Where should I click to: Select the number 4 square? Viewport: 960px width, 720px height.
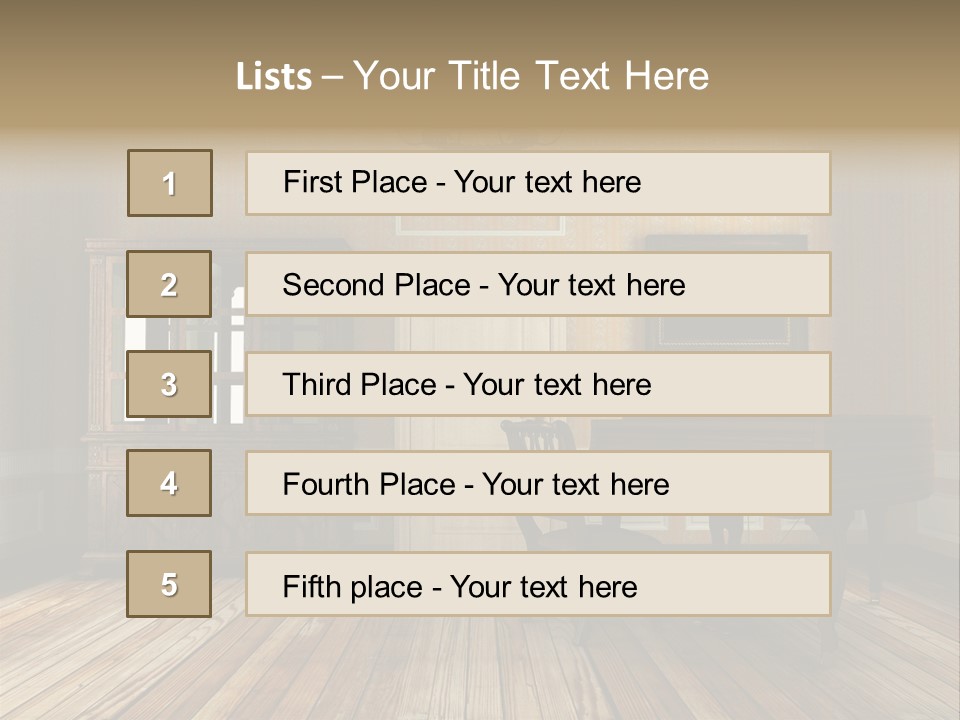coord(169,483)
